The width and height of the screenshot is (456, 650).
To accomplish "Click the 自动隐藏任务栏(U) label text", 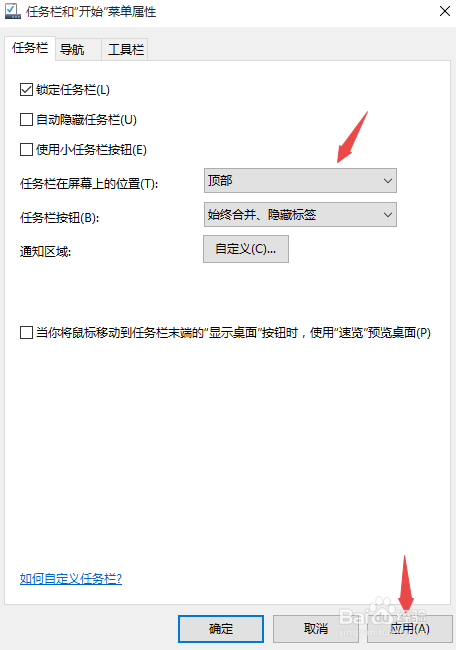I will pos(86,119).
